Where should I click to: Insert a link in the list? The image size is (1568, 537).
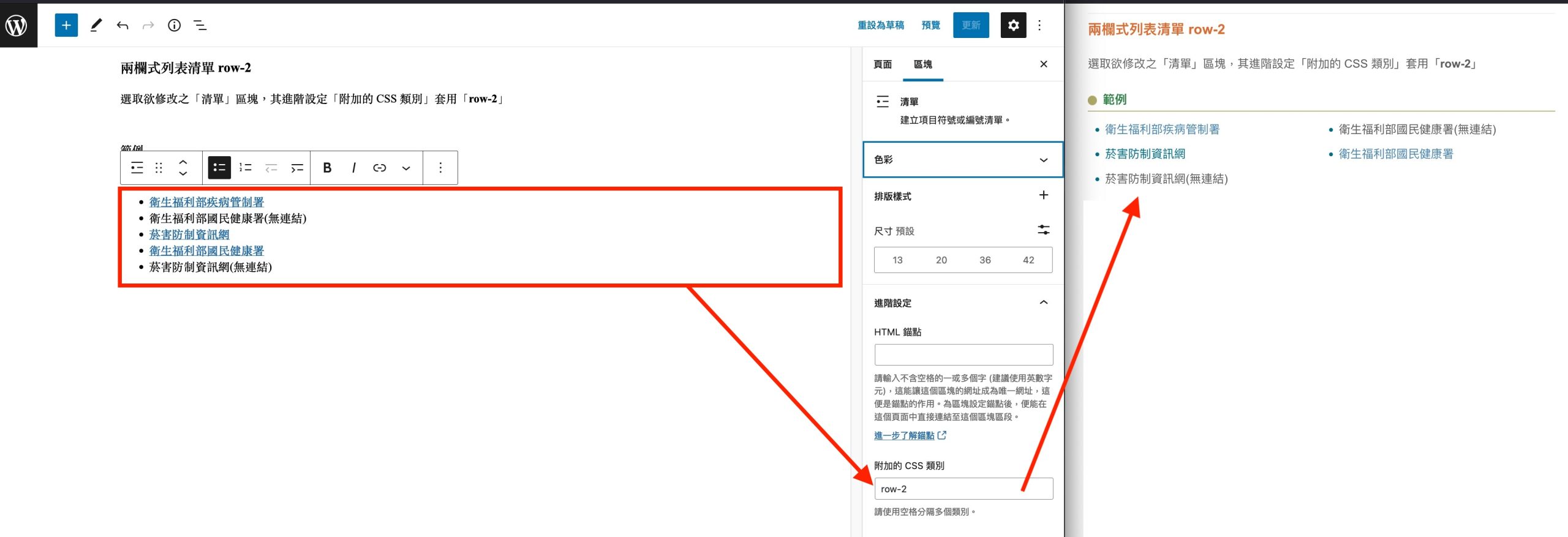click(380, 168)
